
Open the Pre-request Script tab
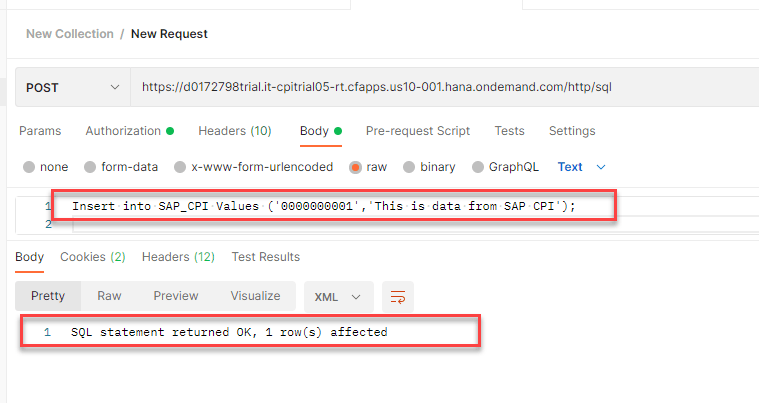coord(418,131)
